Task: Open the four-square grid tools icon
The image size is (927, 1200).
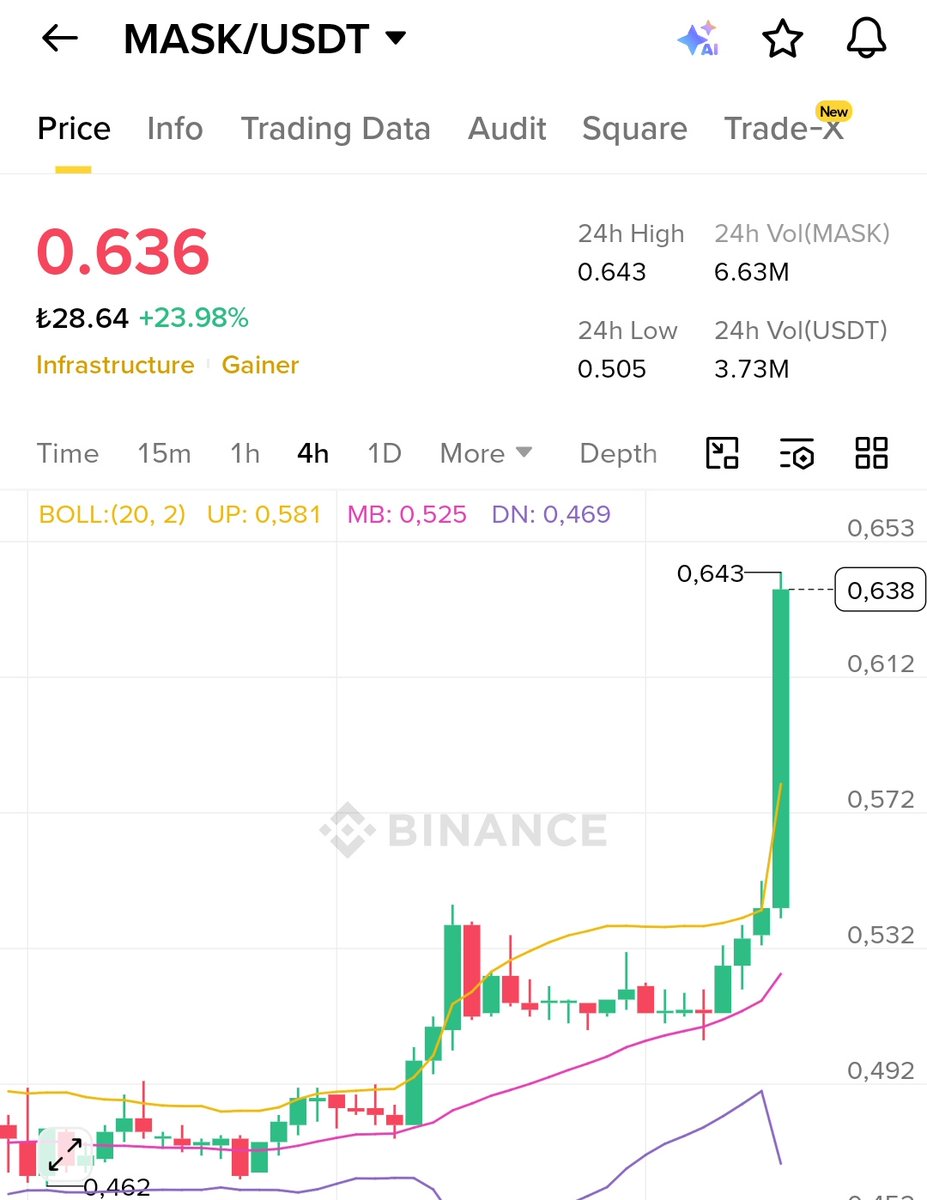Action: [871, 453]
